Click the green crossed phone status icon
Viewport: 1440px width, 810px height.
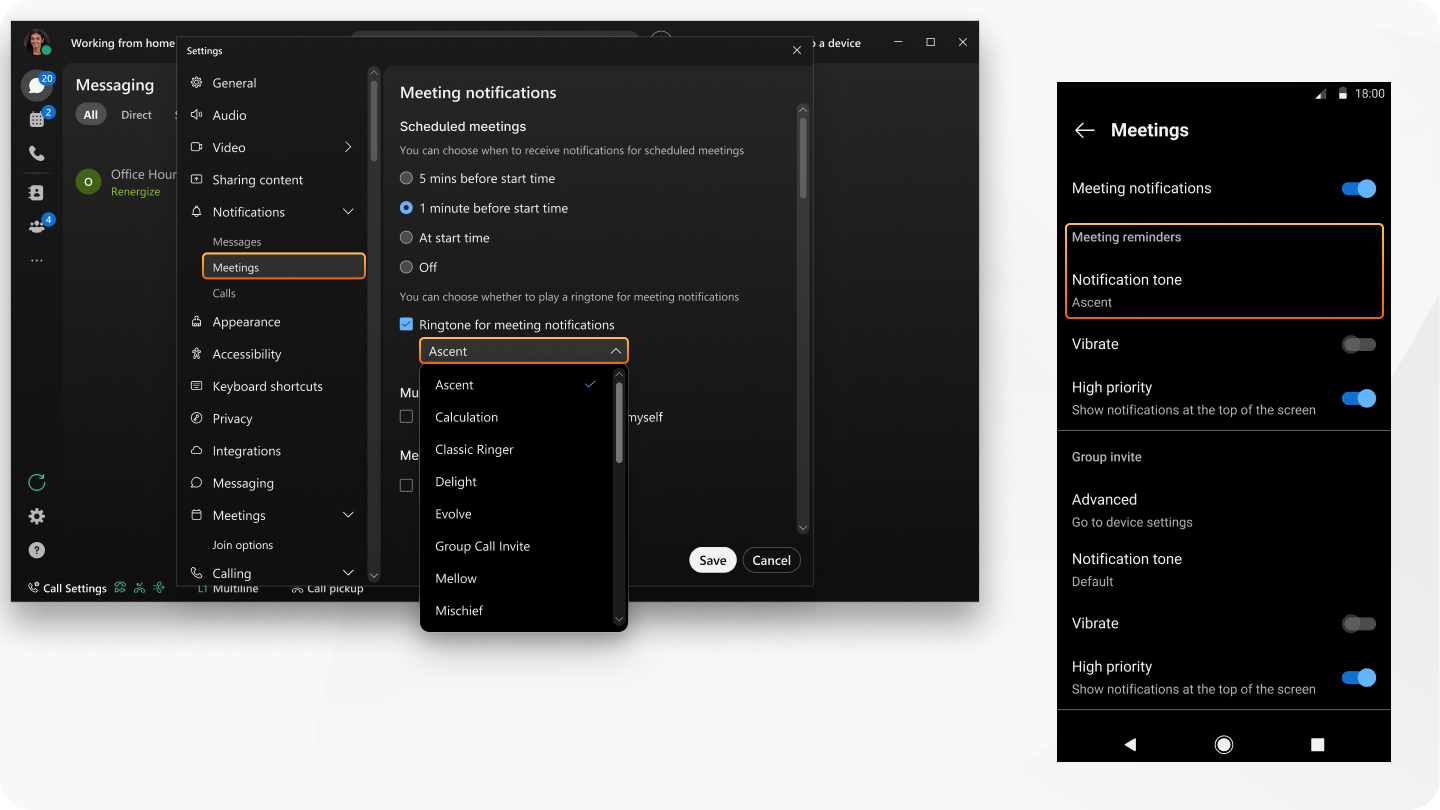pyautogui.click(x=140, y=588)
